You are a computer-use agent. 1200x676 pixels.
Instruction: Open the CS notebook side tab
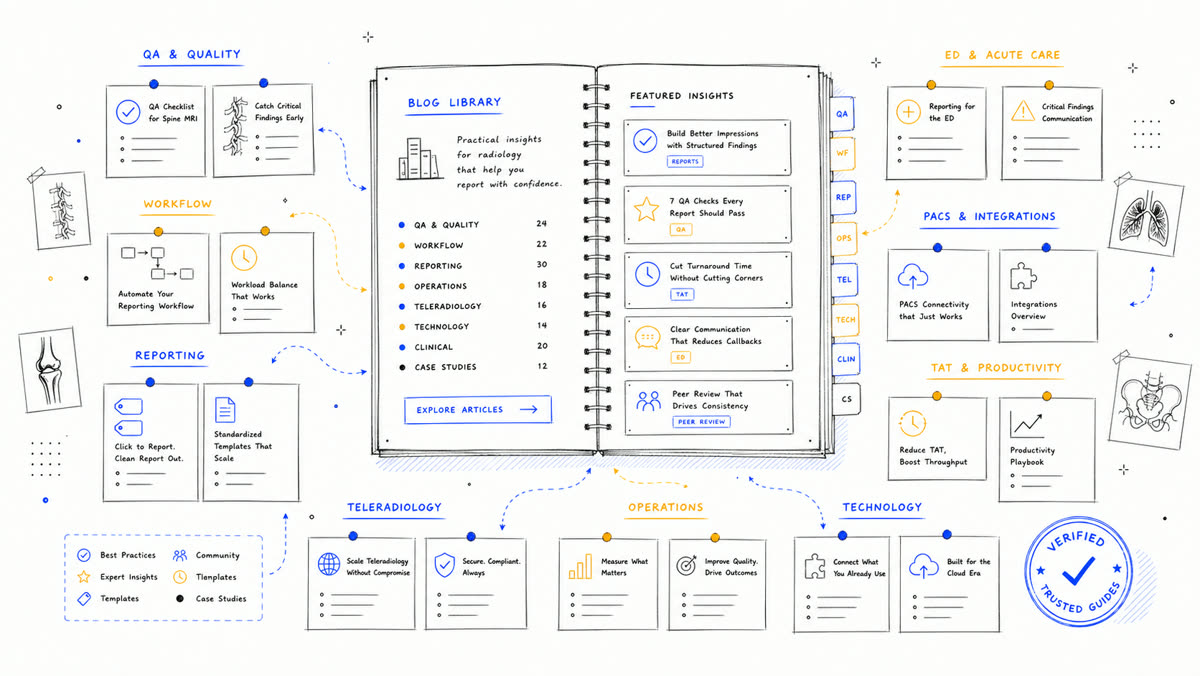pyautogui.click(x=847, y=399)
